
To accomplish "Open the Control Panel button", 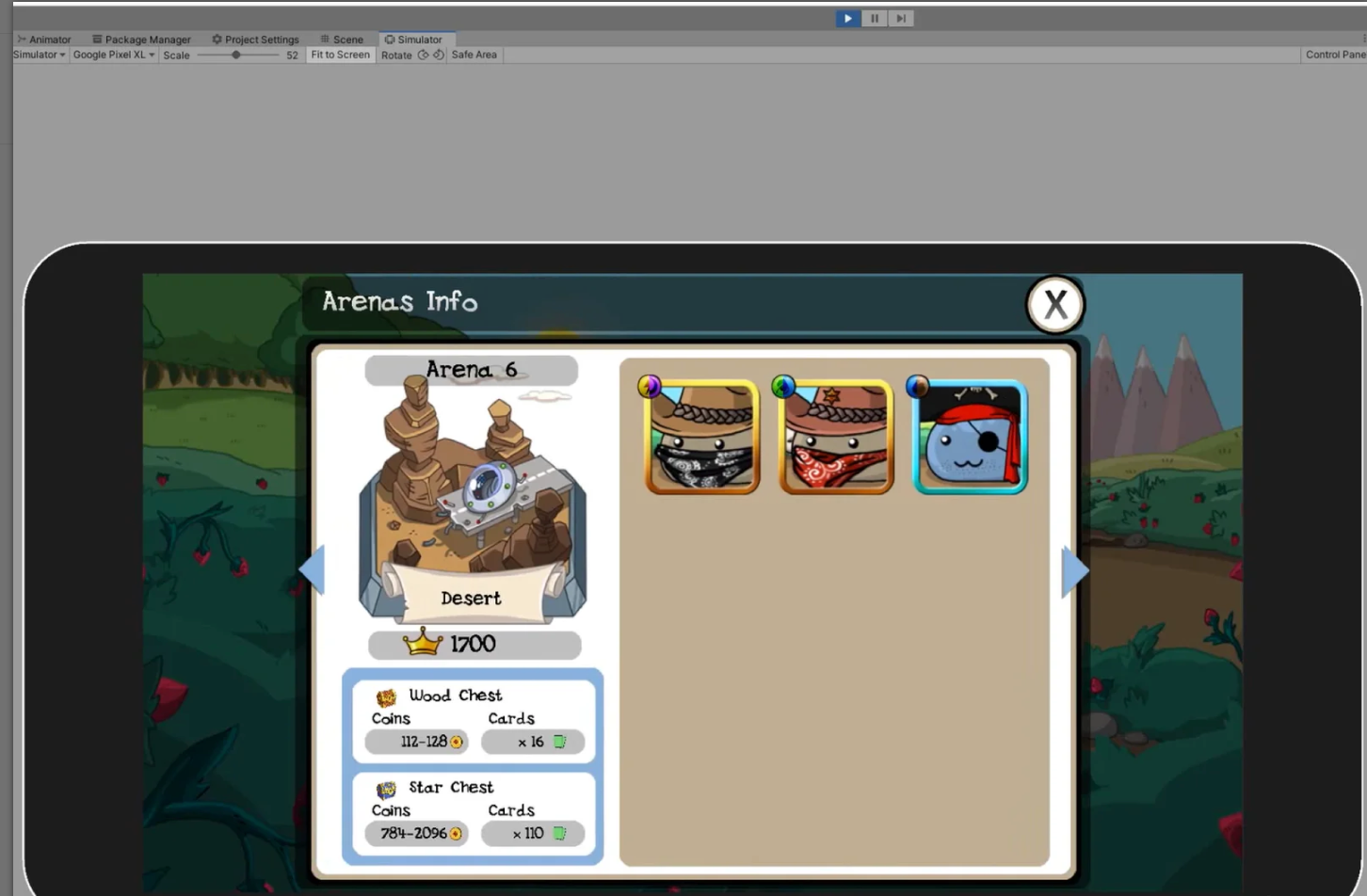I will (x=1335, y=55).
